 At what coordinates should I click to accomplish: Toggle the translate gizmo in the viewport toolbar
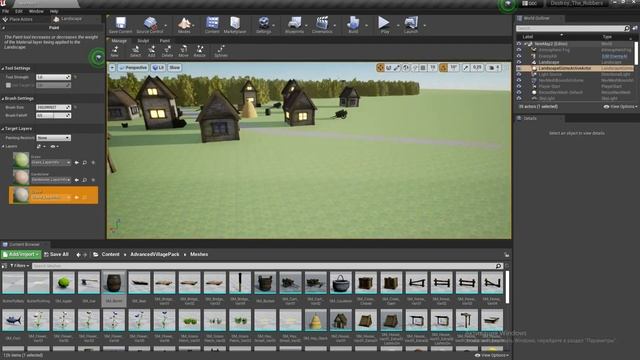[380, 68]
